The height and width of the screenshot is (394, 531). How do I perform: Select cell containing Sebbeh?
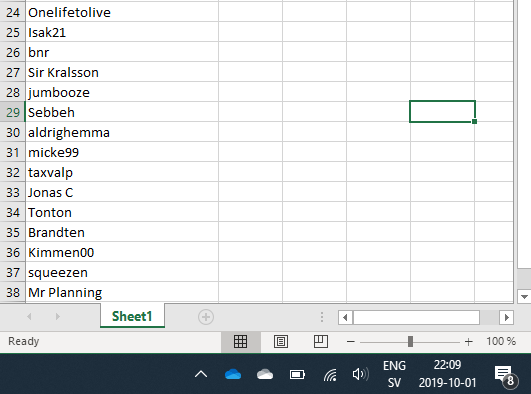122,112
